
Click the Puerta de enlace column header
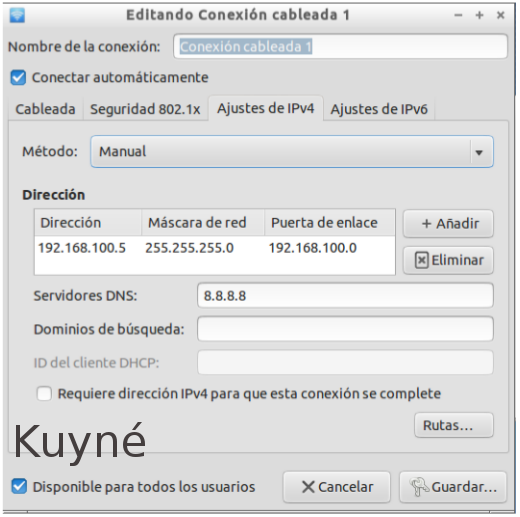pyautogui.click(x=330, y=223)
